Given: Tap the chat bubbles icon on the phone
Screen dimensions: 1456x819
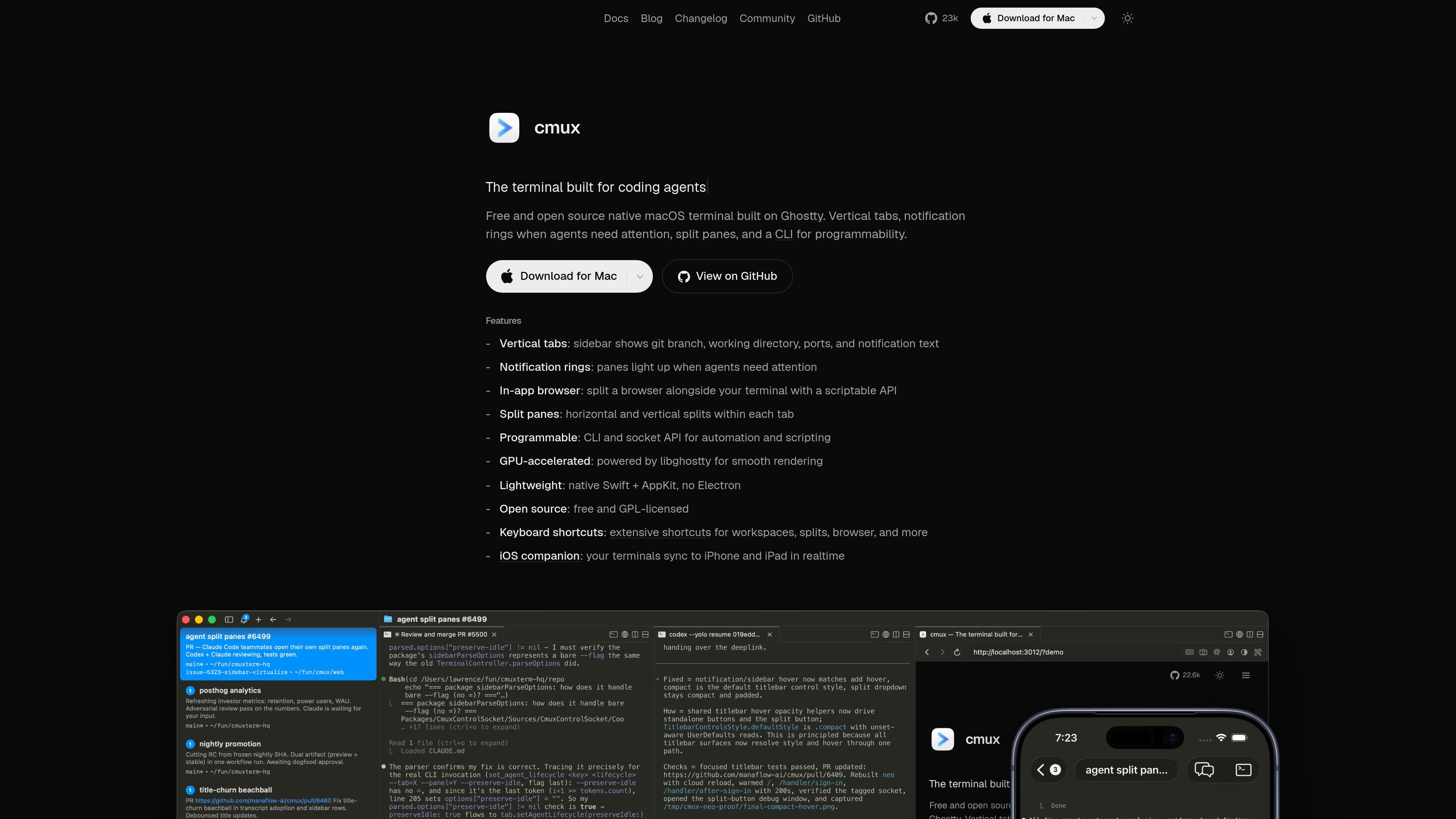Looking at the screenshot, I should [x=1204, y=770].
